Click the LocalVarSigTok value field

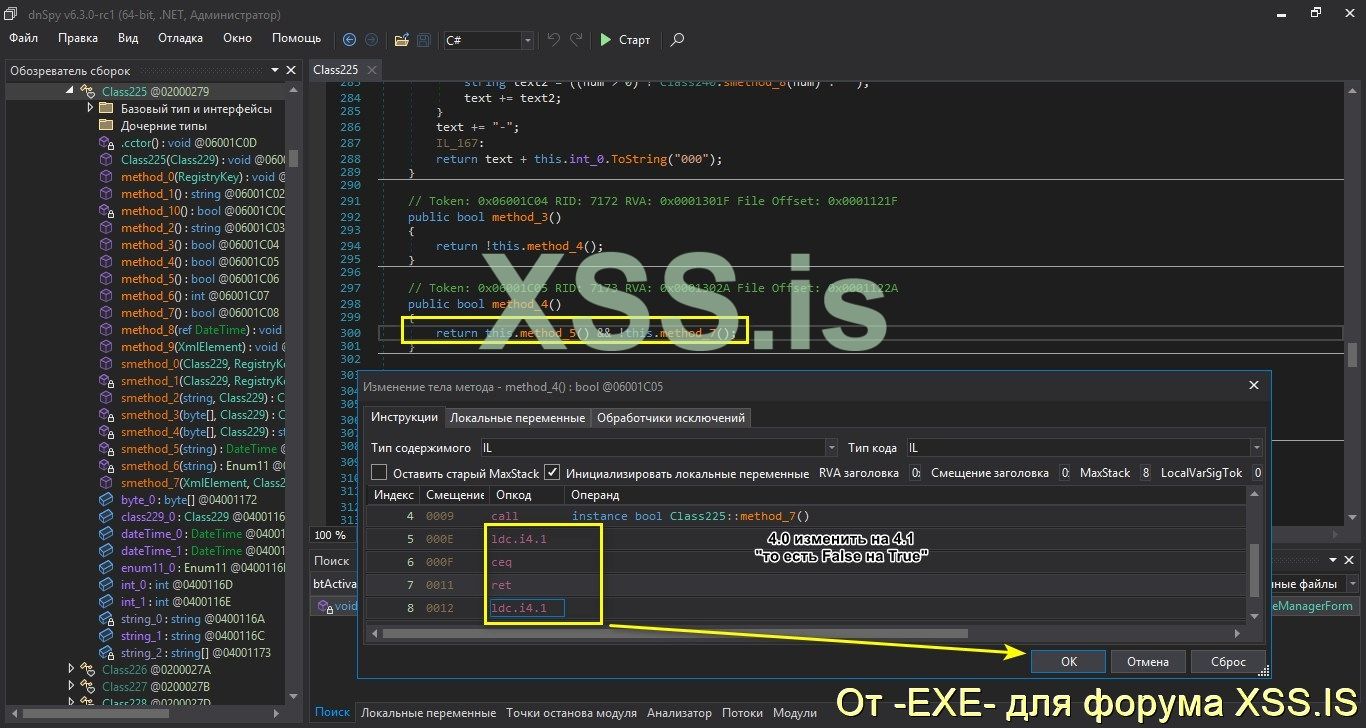(1258, 473)
